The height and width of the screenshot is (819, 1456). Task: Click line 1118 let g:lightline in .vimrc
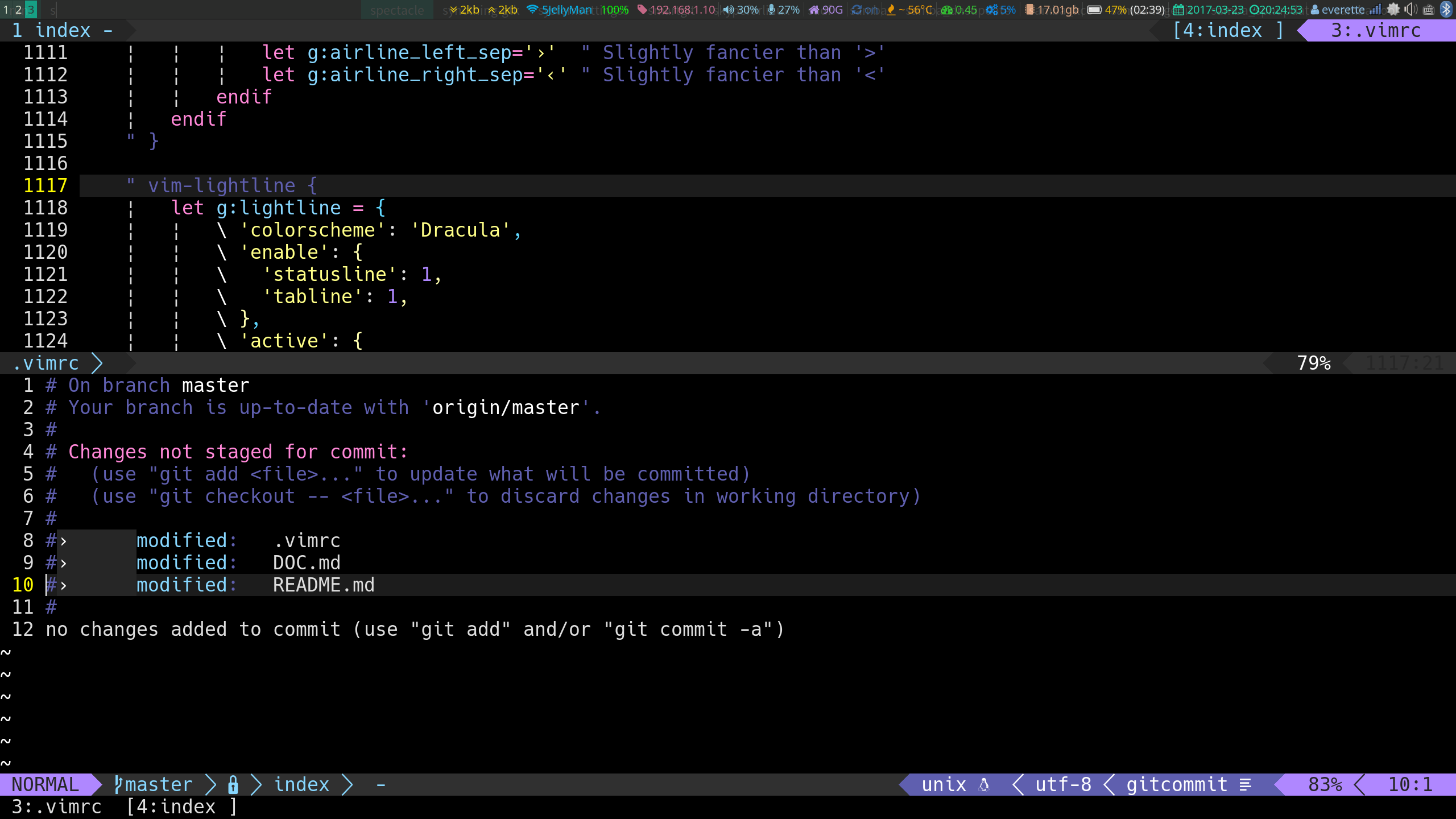279,208
